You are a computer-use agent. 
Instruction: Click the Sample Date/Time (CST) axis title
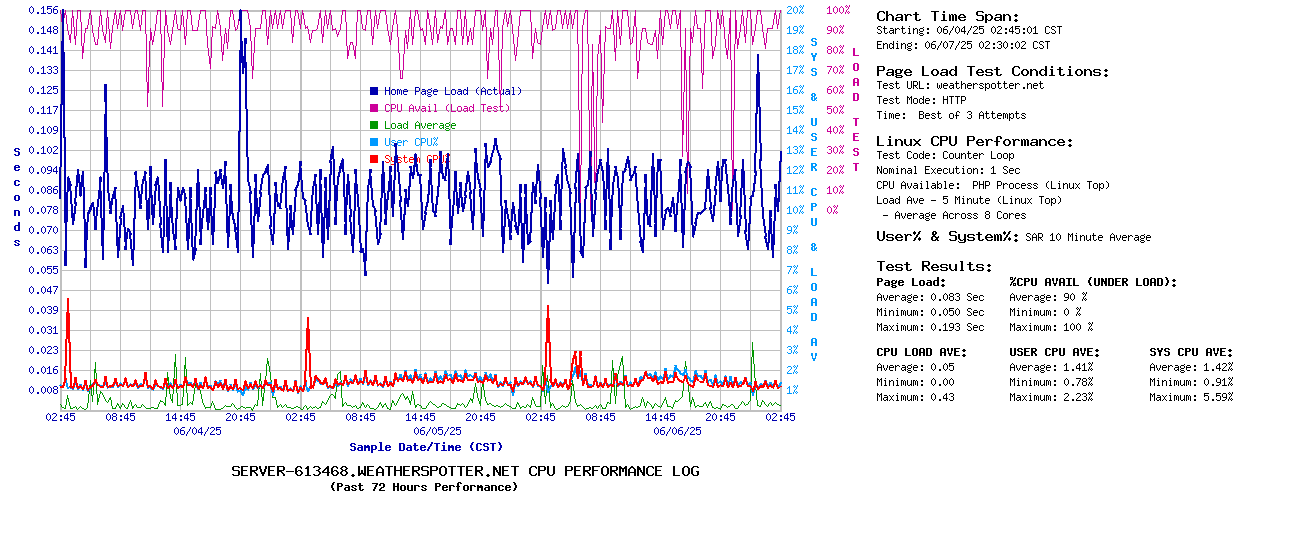[426, 447]
